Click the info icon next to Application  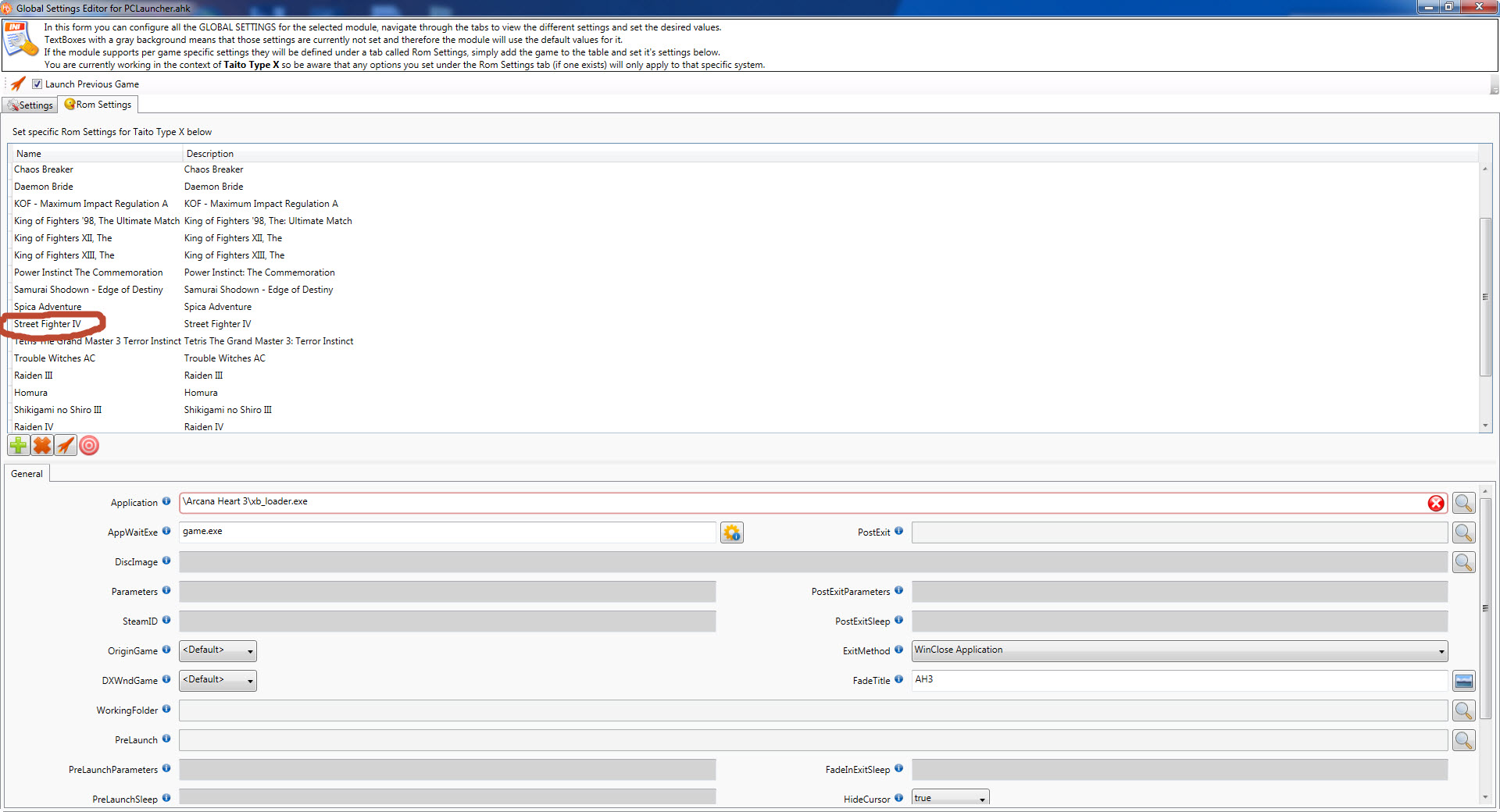[166, 501]
